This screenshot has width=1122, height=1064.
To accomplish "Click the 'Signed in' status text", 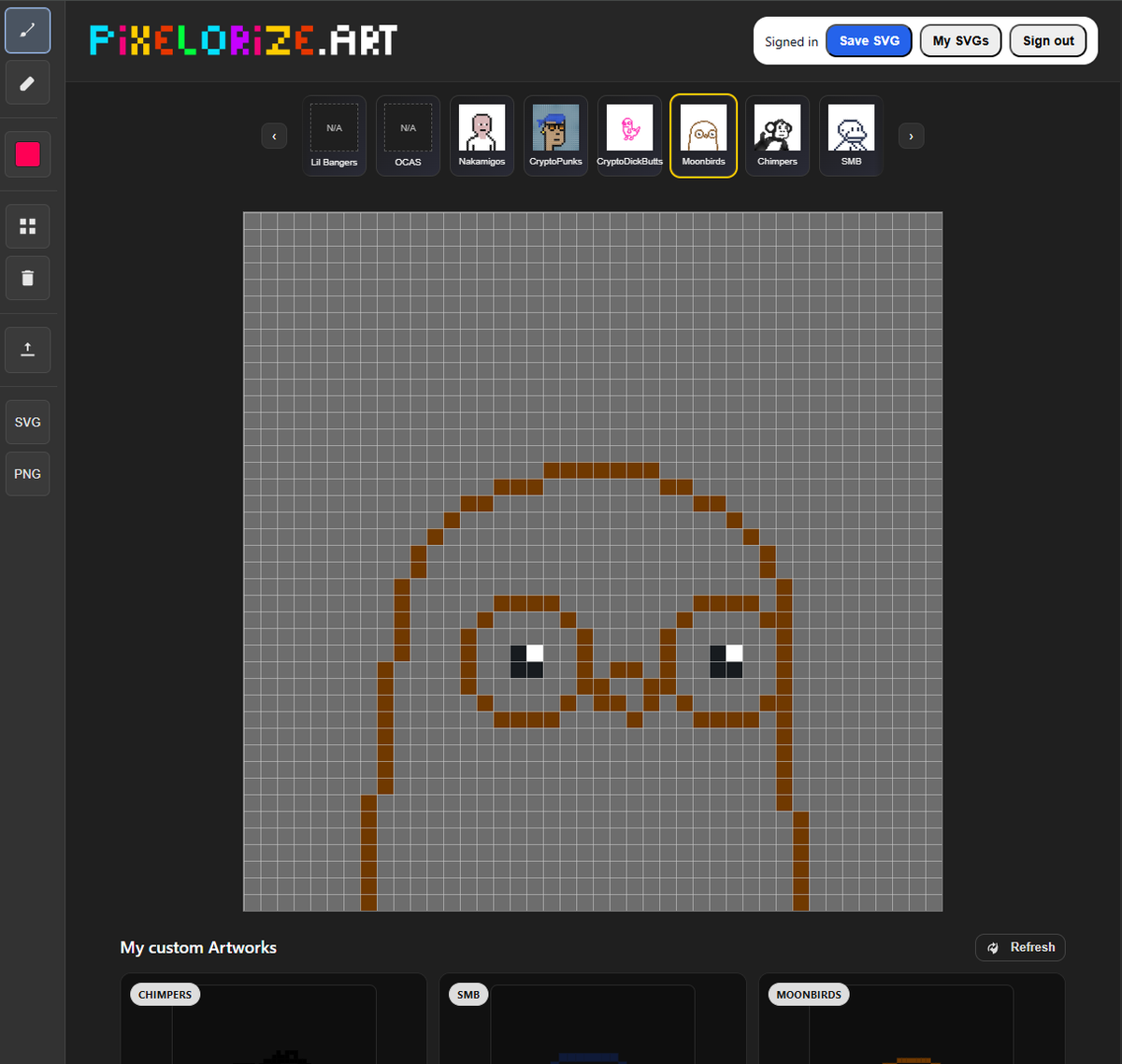I will (x=791, y=41).
